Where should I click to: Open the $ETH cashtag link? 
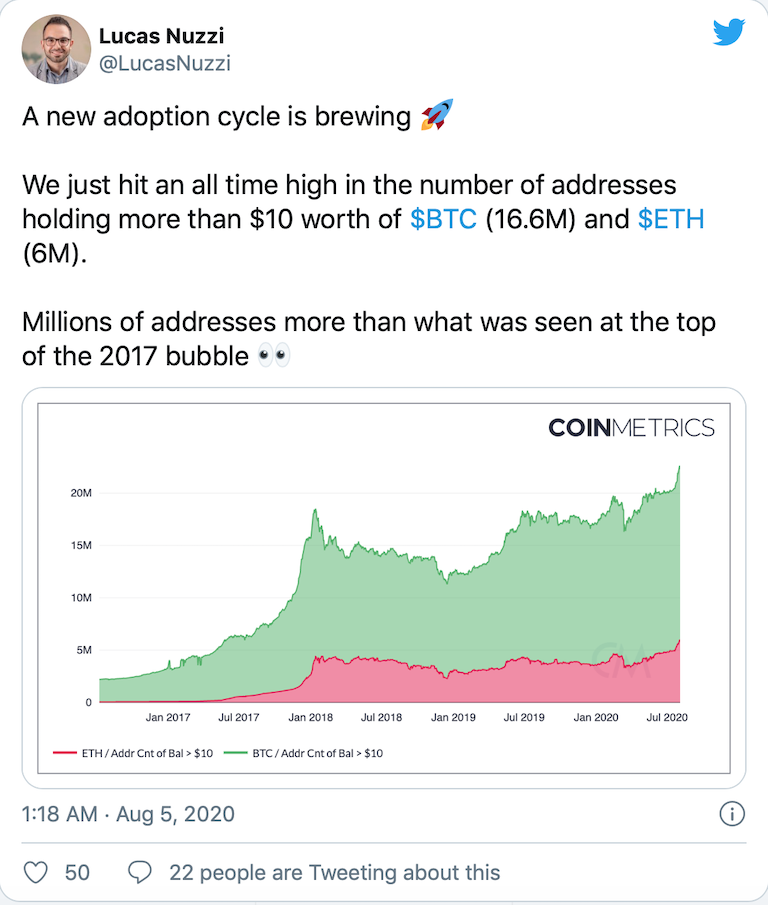tap(671, 220)
